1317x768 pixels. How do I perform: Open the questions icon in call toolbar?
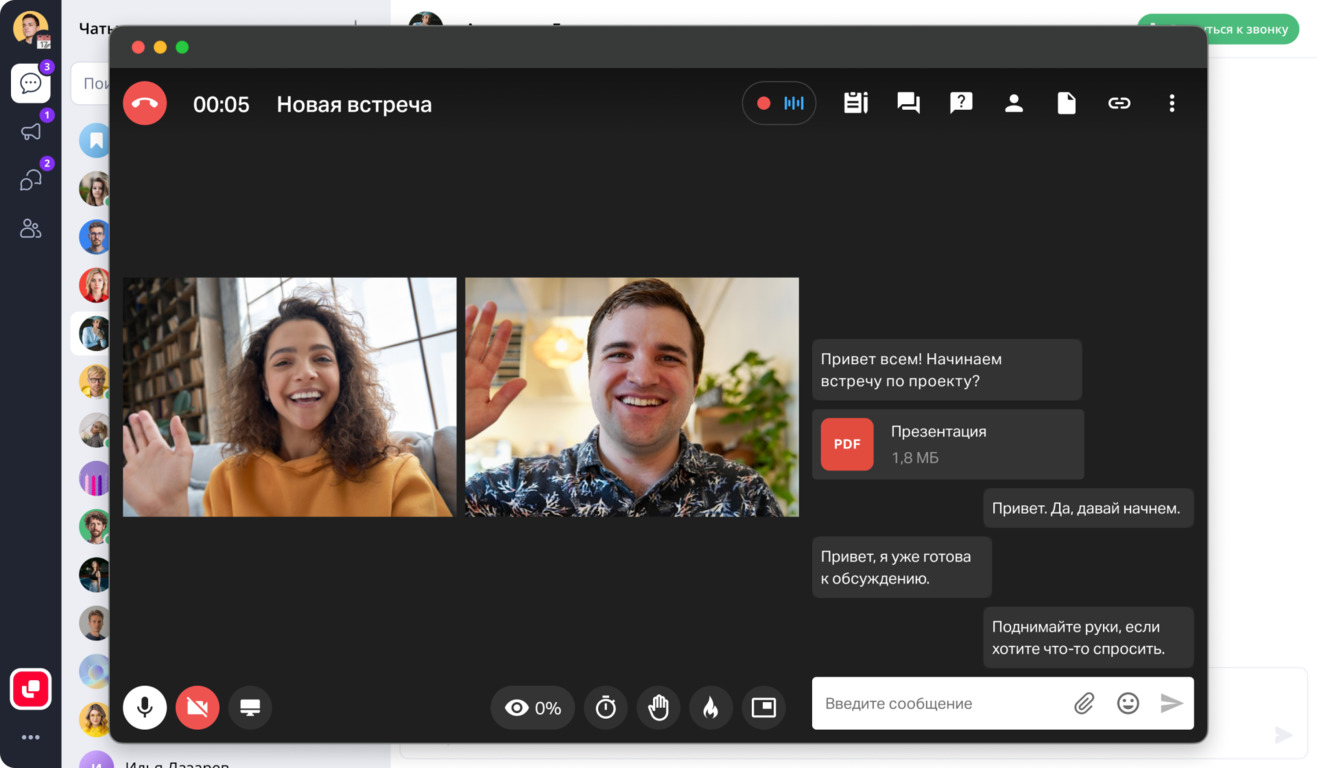click(961, 103)
